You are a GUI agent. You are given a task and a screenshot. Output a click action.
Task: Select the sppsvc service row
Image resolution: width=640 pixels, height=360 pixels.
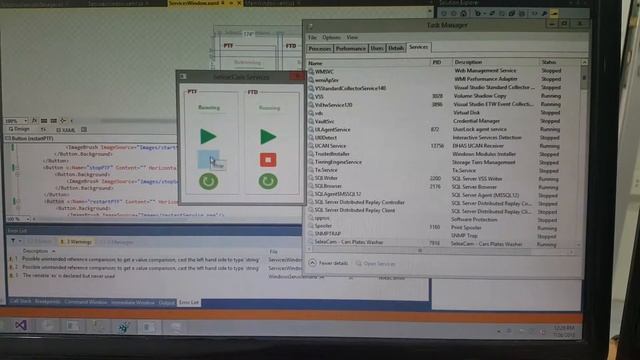443,219
